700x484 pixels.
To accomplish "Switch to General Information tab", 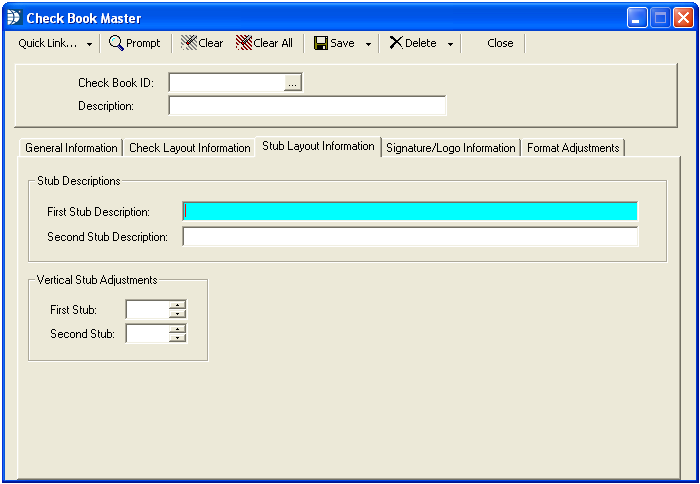I will [71, 148].
